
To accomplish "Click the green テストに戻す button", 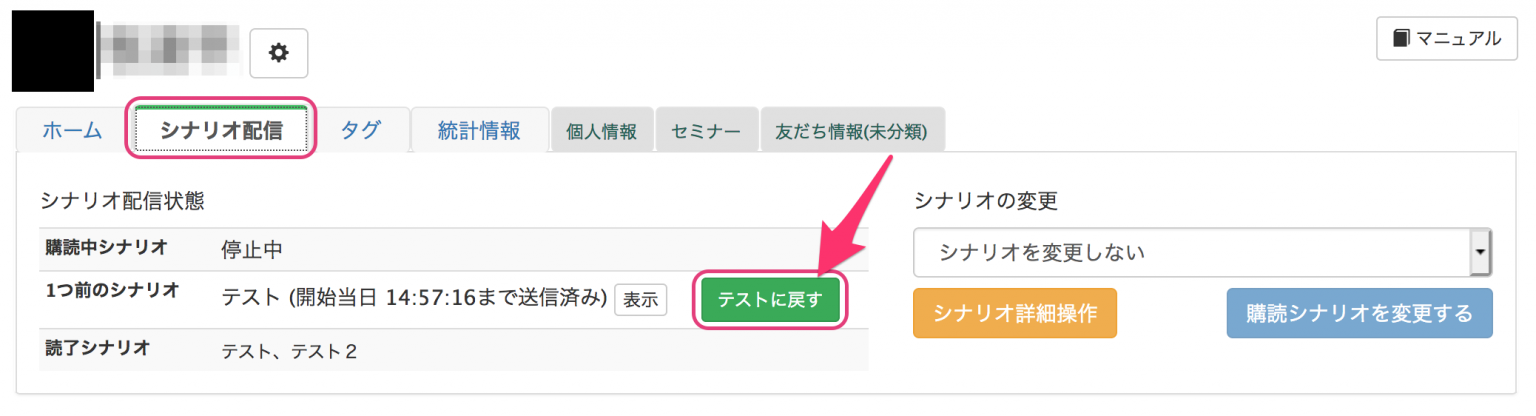I will [770, 300].
